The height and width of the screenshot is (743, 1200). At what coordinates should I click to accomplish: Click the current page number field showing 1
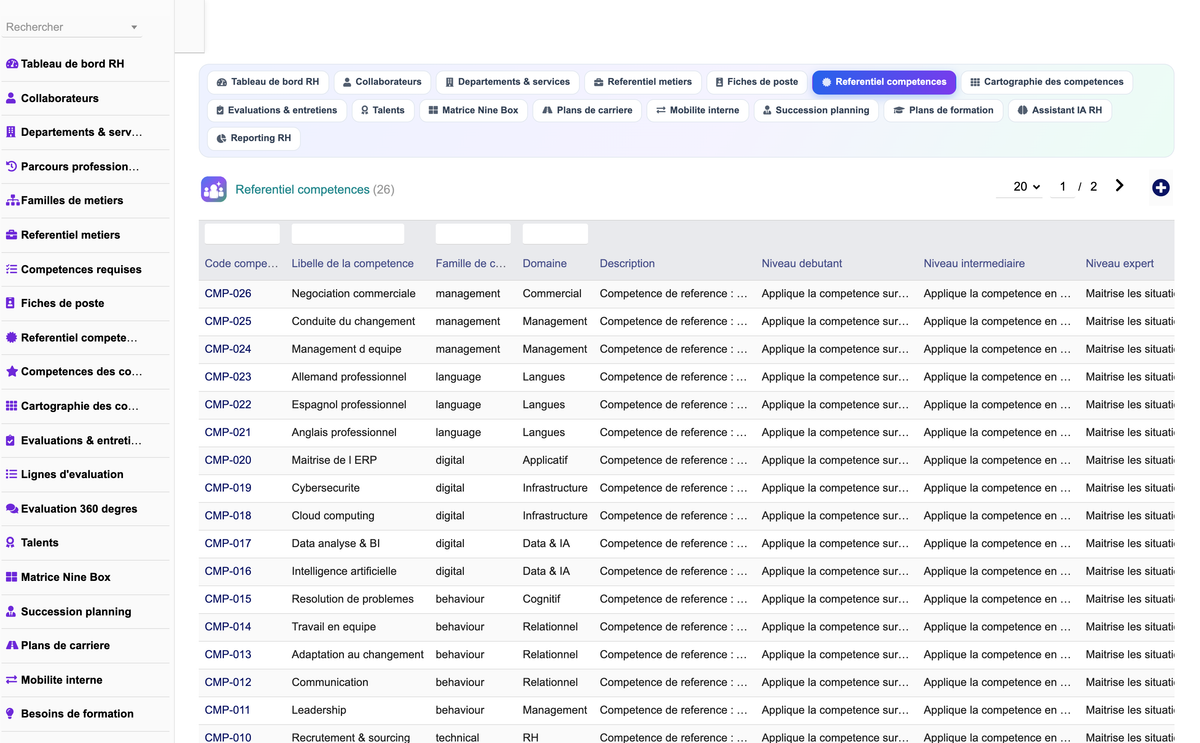coord(1062,187)
